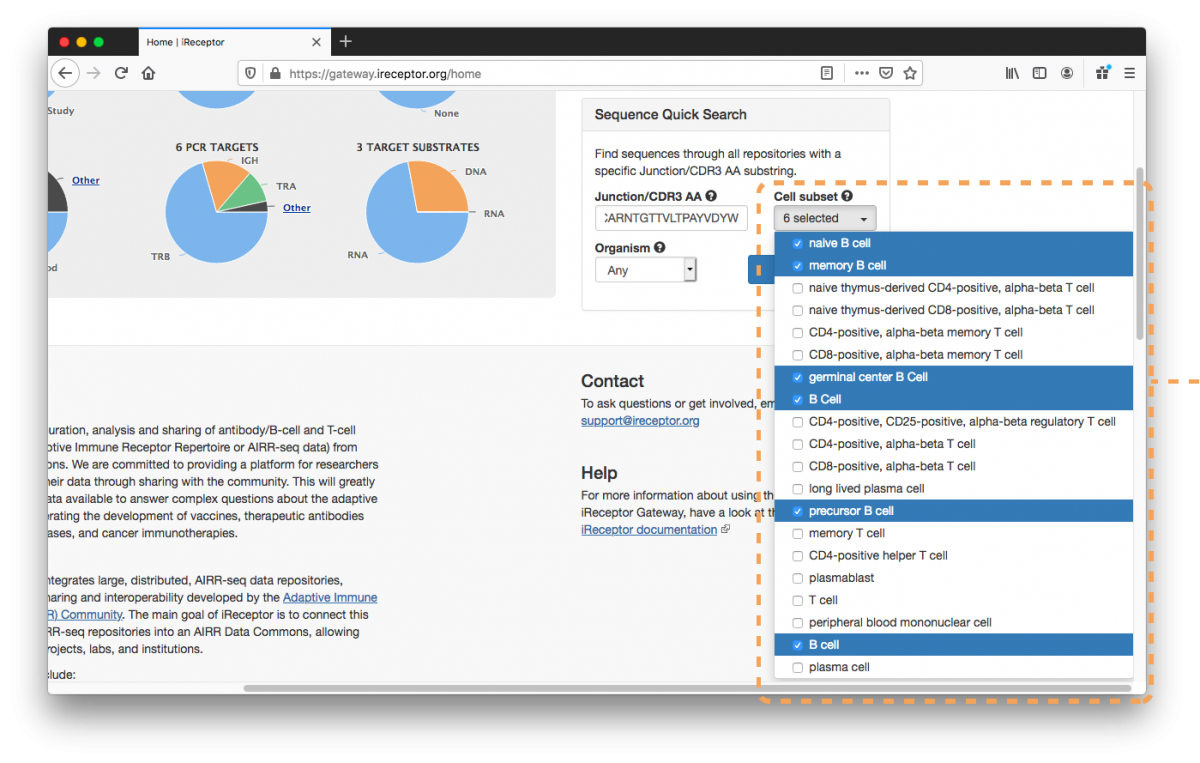Click the orange IGH slice of PCR Targets pie
Screen dimensions: 1200x763
[x=225, y=180]
